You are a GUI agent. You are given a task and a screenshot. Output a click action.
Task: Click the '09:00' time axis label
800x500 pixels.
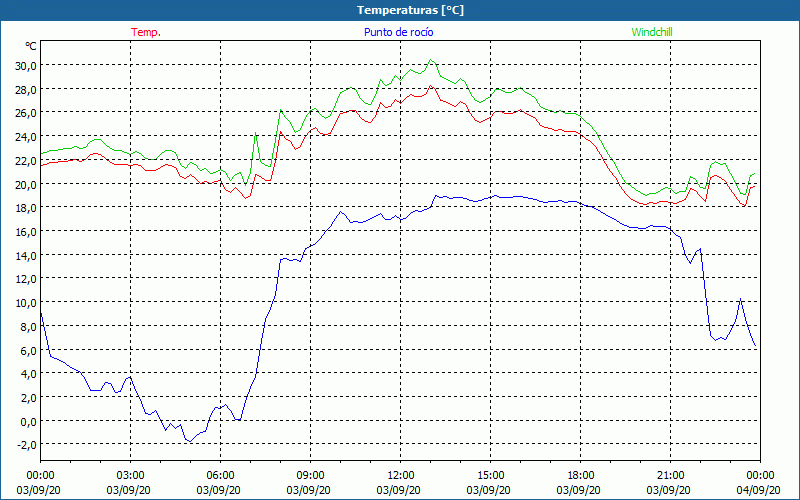[x=311, y=476]
